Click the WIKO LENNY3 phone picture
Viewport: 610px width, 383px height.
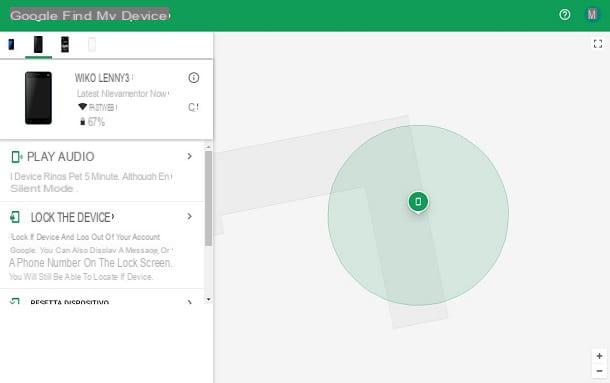38,98
